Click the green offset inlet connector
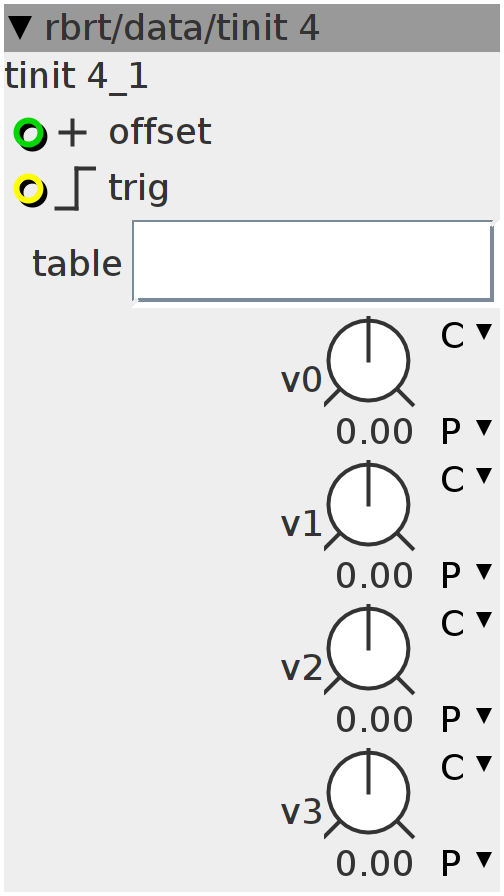This screenshot has width=504, height=896. pos(30,134)
